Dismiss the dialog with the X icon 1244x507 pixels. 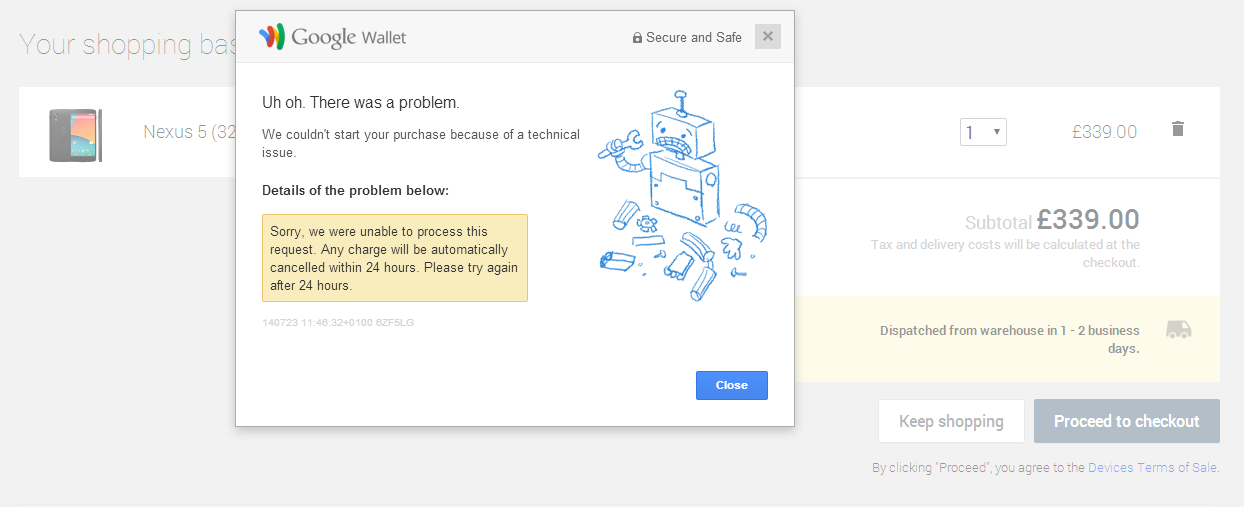[x=767, y=37]
